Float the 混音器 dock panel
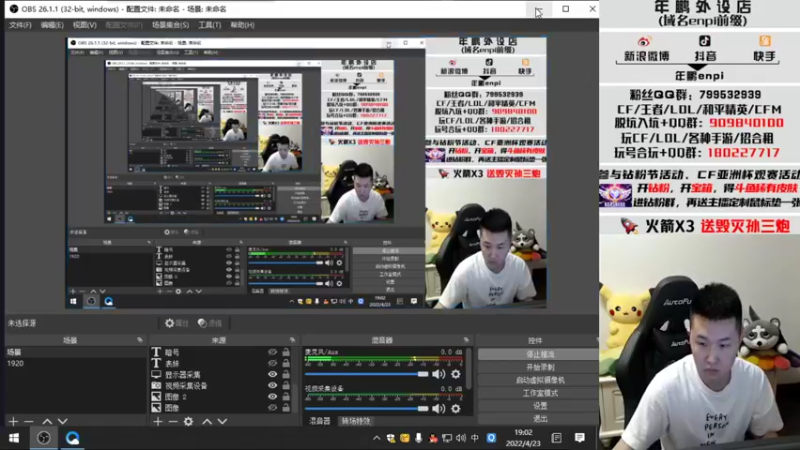Screen dimensions: 800x450 (466, 340)
